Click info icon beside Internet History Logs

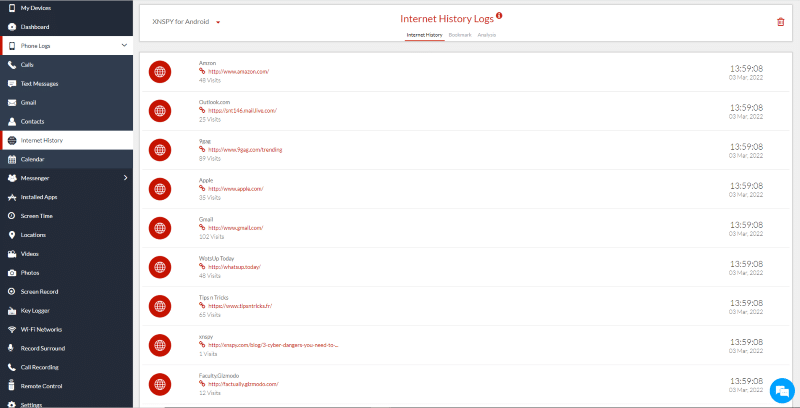[499, 15]
